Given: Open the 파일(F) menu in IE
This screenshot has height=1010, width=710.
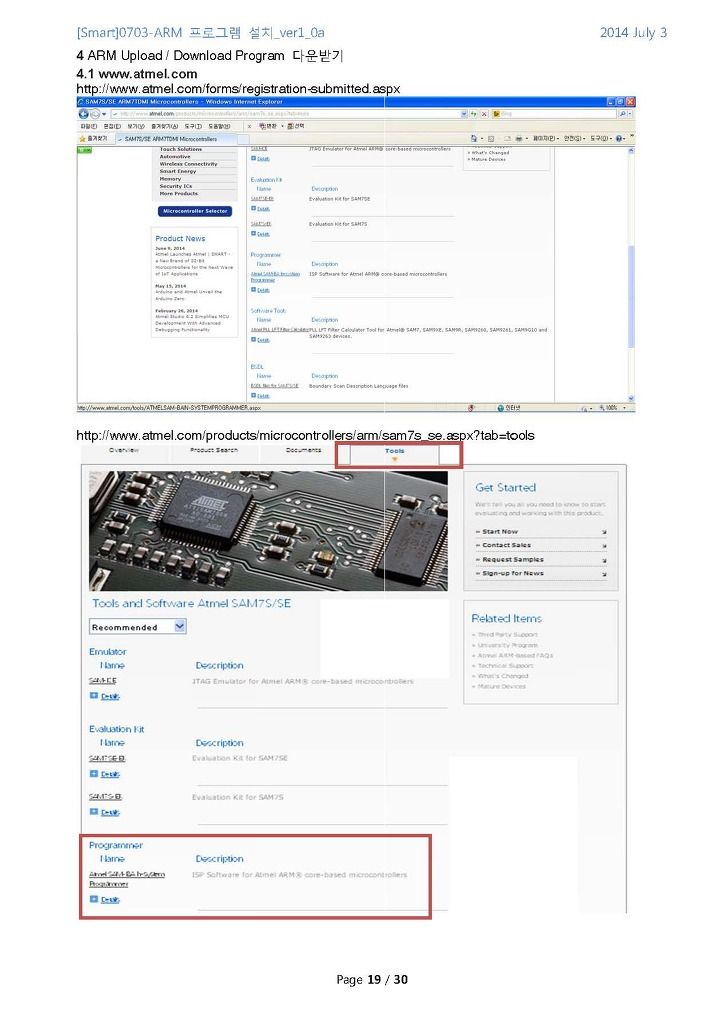Looking at the screenshot, I should 89,126.
